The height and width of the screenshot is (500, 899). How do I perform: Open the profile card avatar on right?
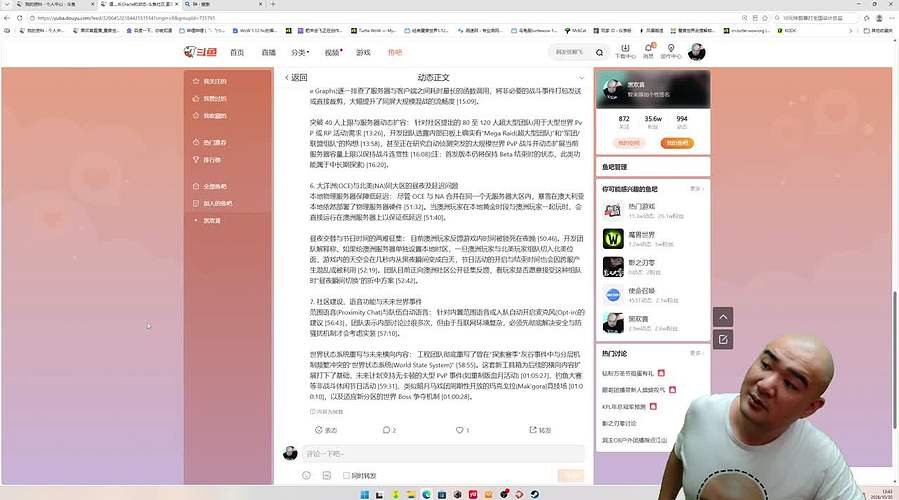[613, 91]
